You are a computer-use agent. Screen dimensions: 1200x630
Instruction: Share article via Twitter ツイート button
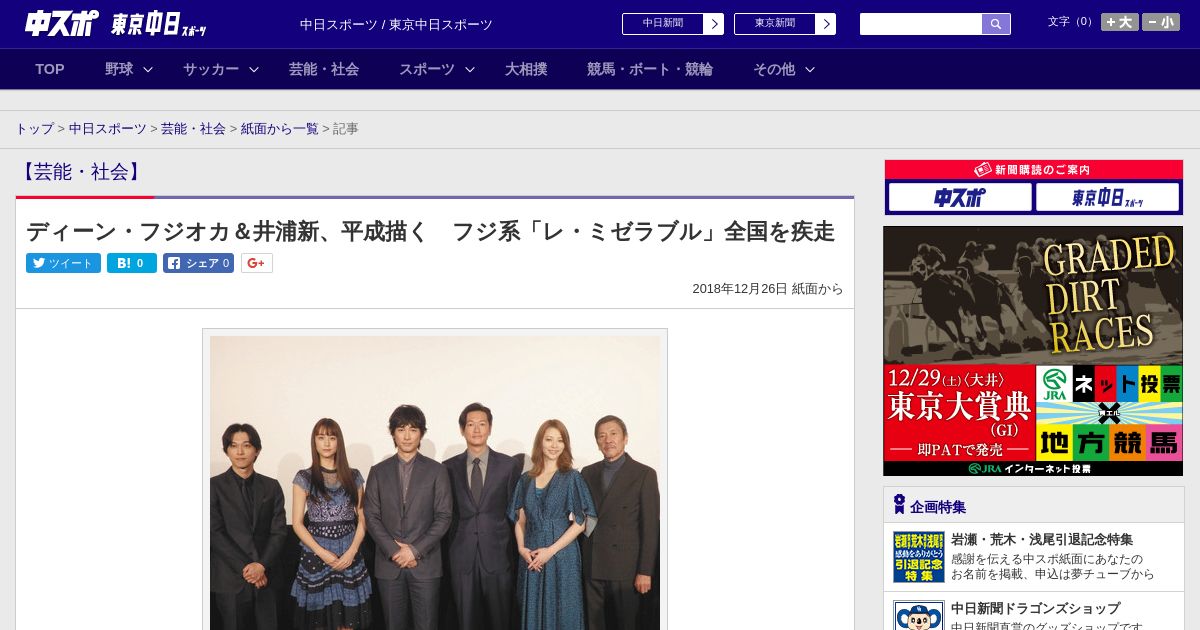(x=63, y=263)
